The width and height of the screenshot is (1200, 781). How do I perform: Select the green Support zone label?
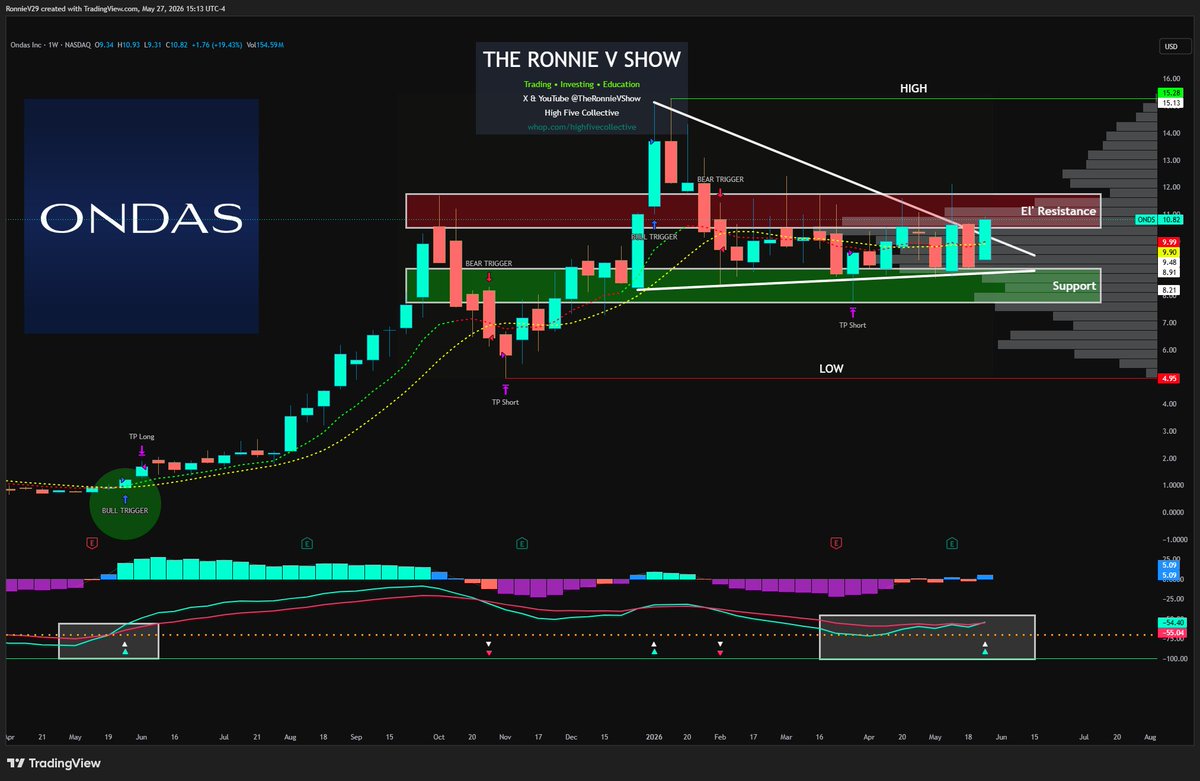click(1074, 286)
